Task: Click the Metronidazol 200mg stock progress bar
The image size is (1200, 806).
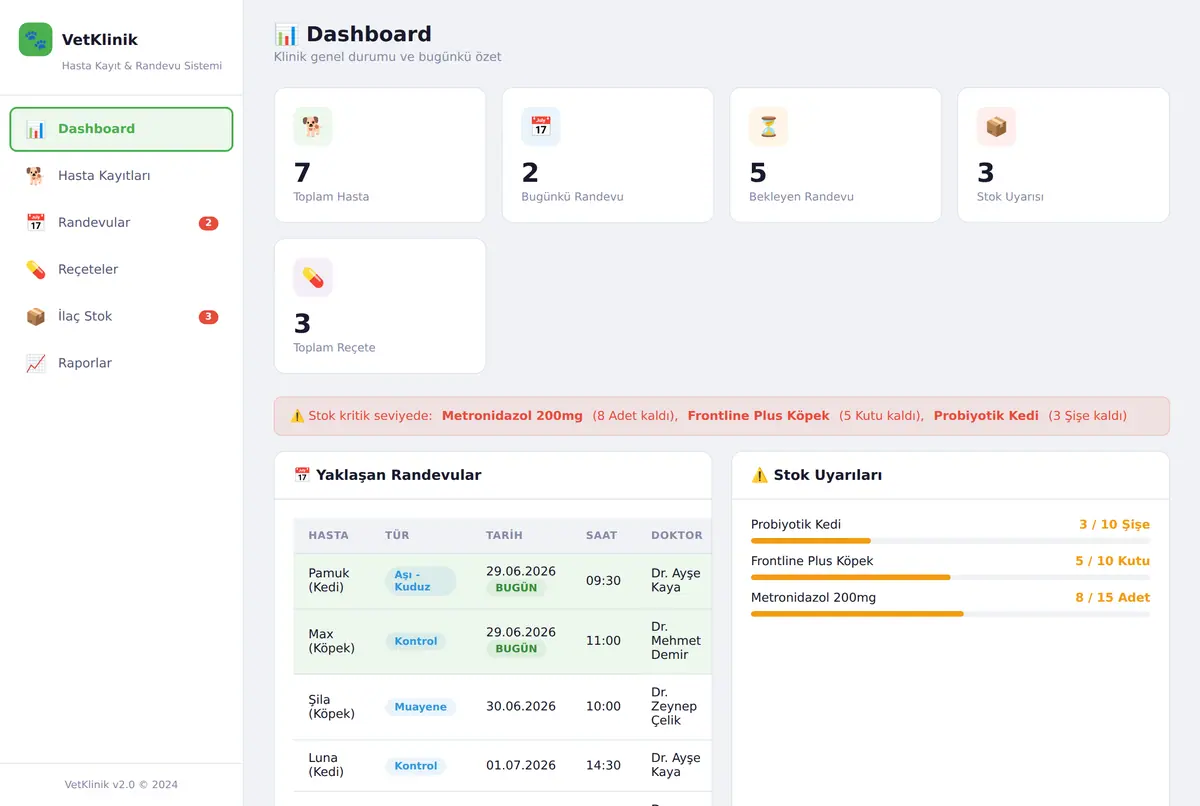Action: pyautogui.click(x=950, y=614)
